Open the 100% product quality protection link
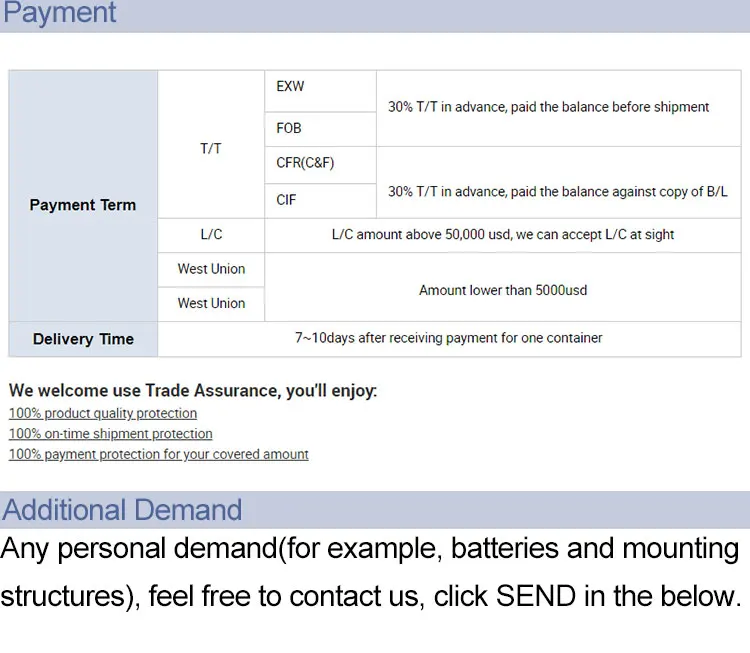This screenshot has height=653, width=750. point(103,414)
